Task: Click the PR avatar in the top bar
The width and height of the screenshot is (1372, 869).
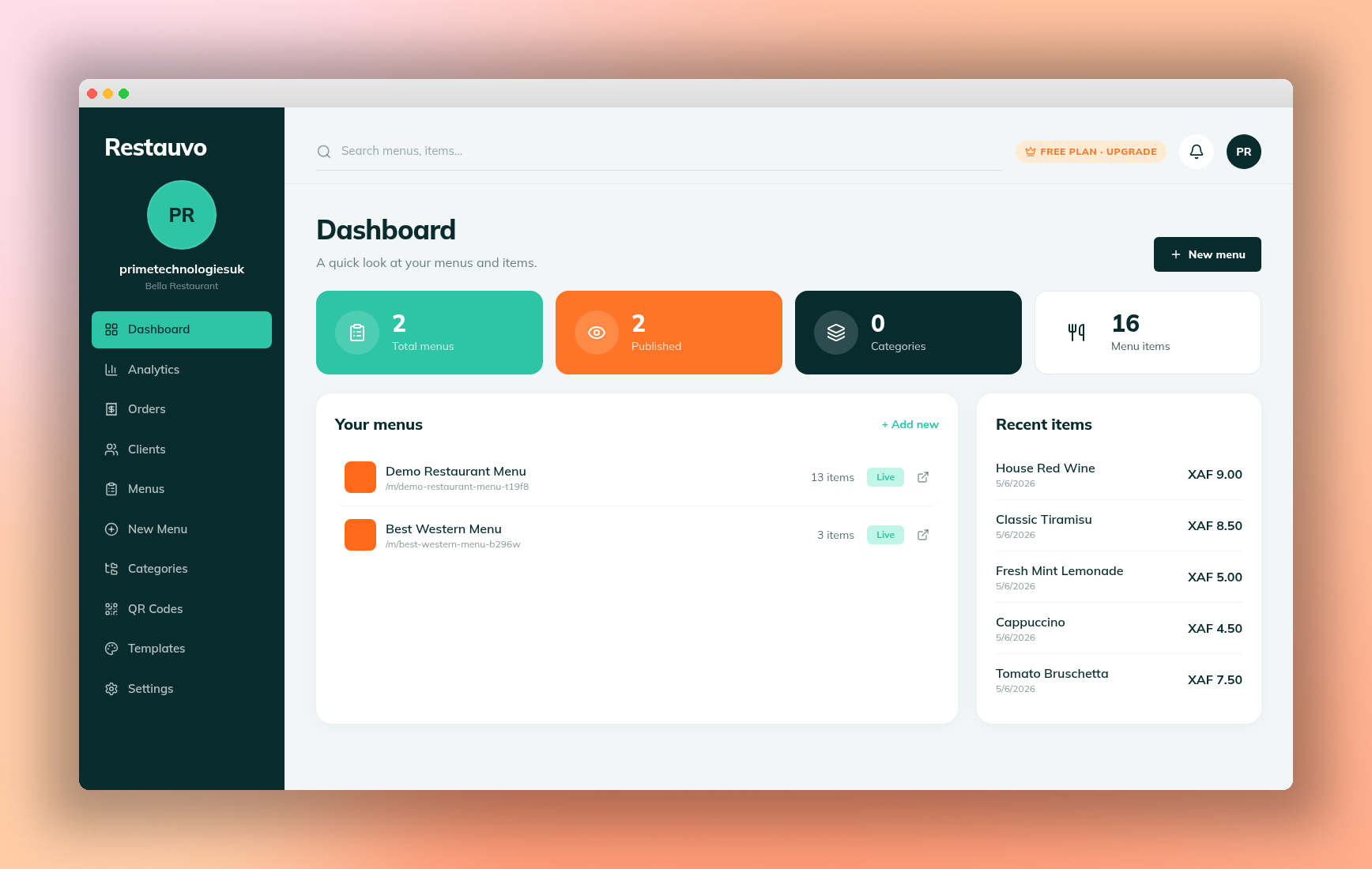Action: 1244,152
